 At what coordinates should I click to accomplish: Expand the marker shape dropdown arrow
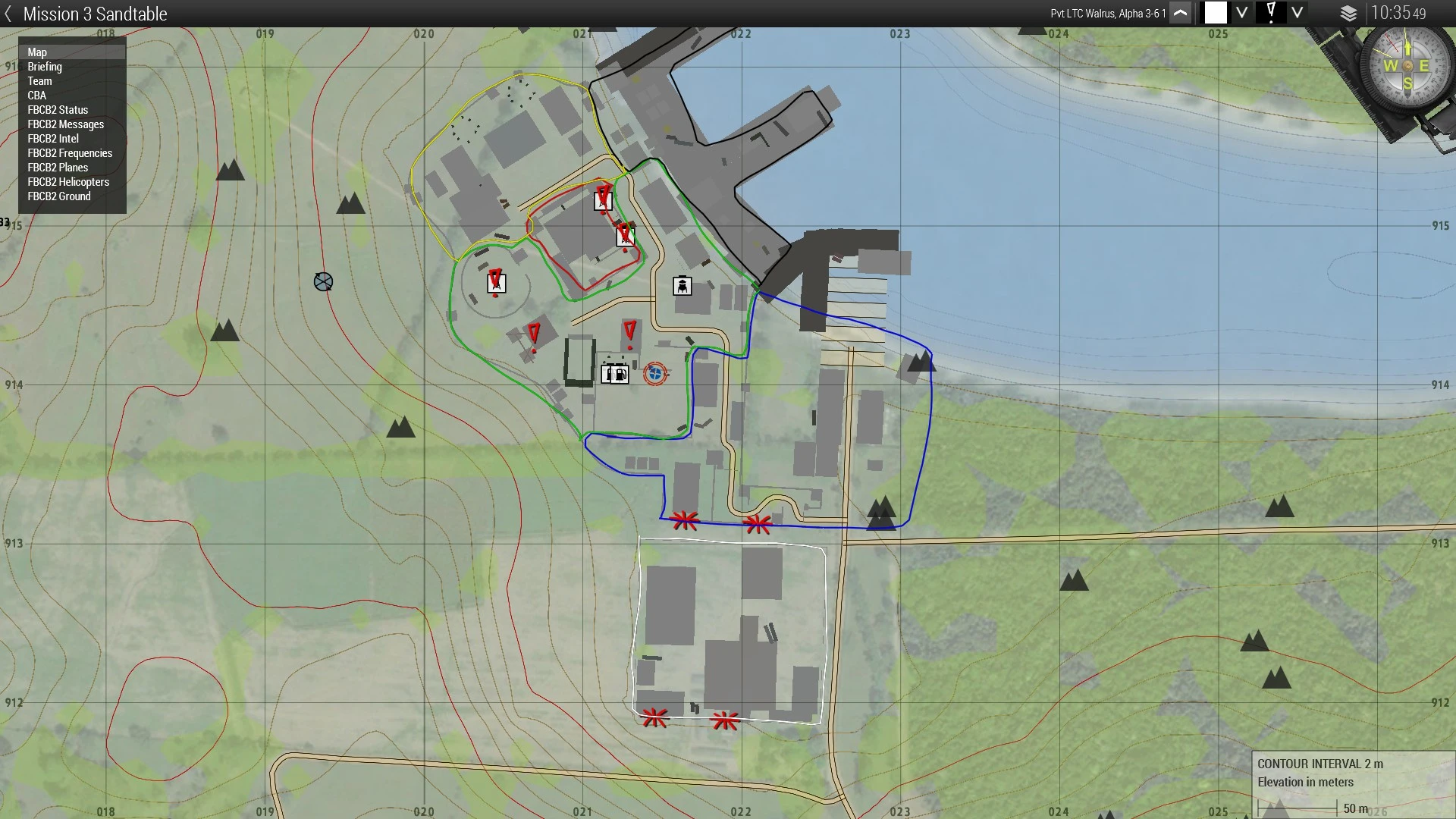(x=1298, y=14)
